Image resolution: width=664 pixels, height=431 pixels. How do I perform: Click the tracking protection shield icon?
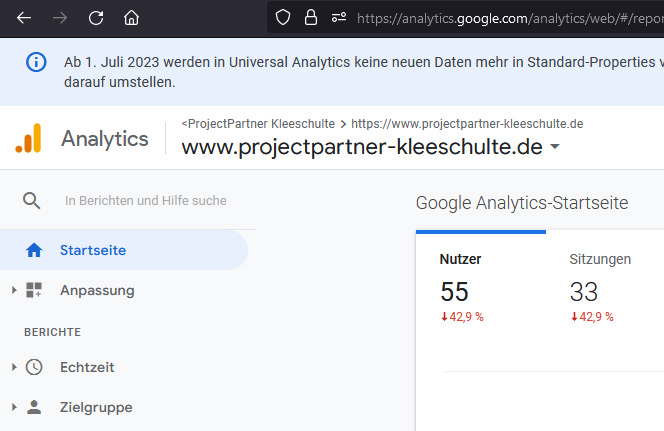pyautogui.click(x=282, y=18)
